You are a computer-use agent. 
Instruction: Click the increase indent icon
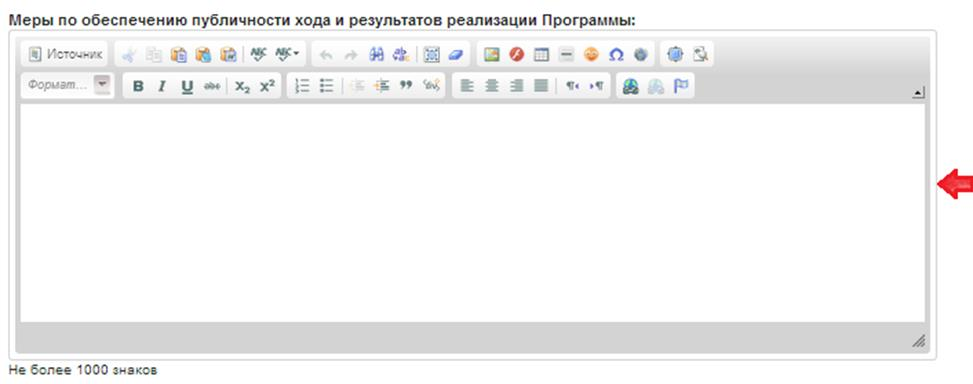[x=381, y=86]
